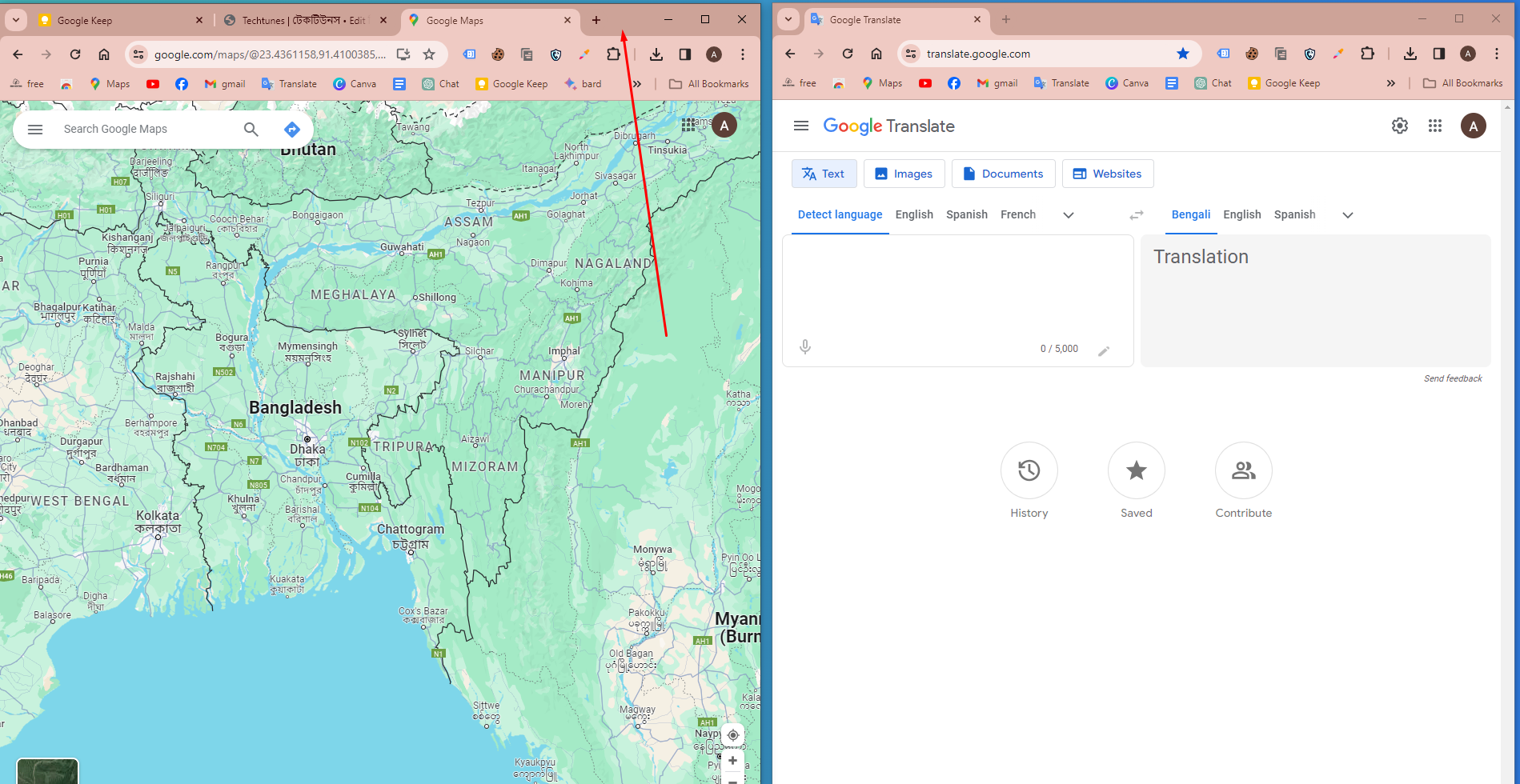Expand more source languages list

(x=1069, y=214)
